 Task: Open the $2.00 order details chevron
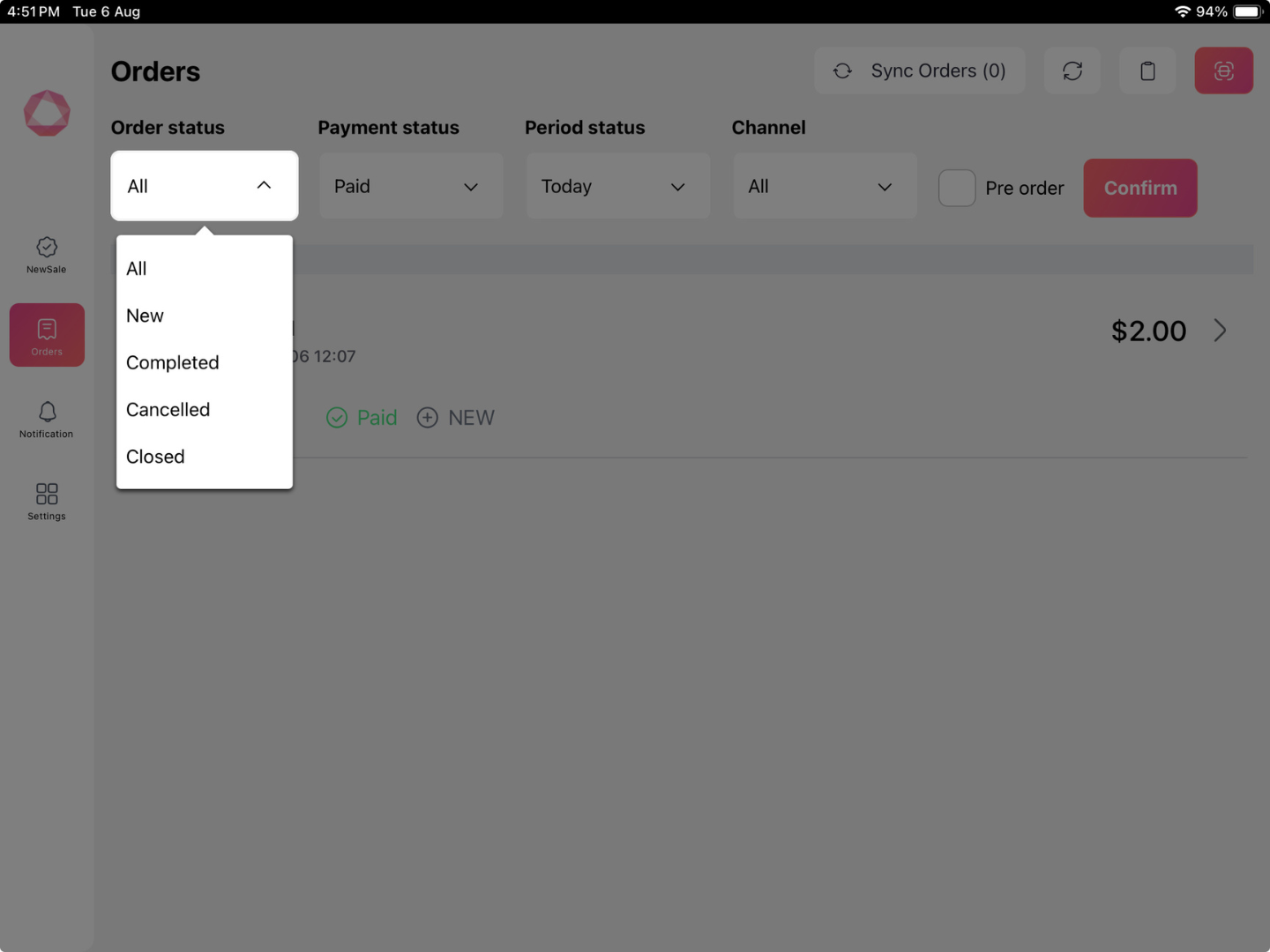pyautogui.click(x=1220, y=331)
